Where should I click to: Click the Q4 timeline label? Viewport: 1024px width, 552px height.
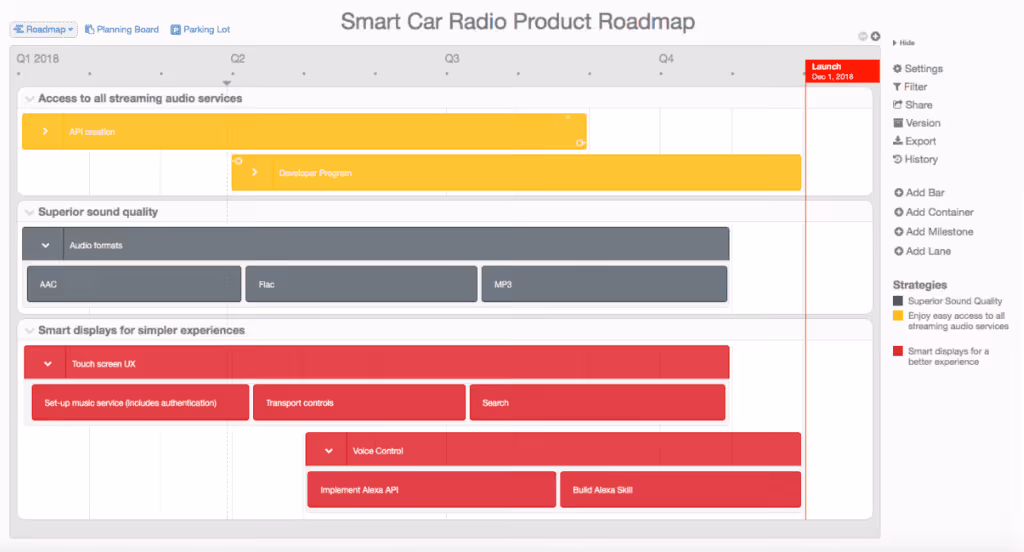666,59
